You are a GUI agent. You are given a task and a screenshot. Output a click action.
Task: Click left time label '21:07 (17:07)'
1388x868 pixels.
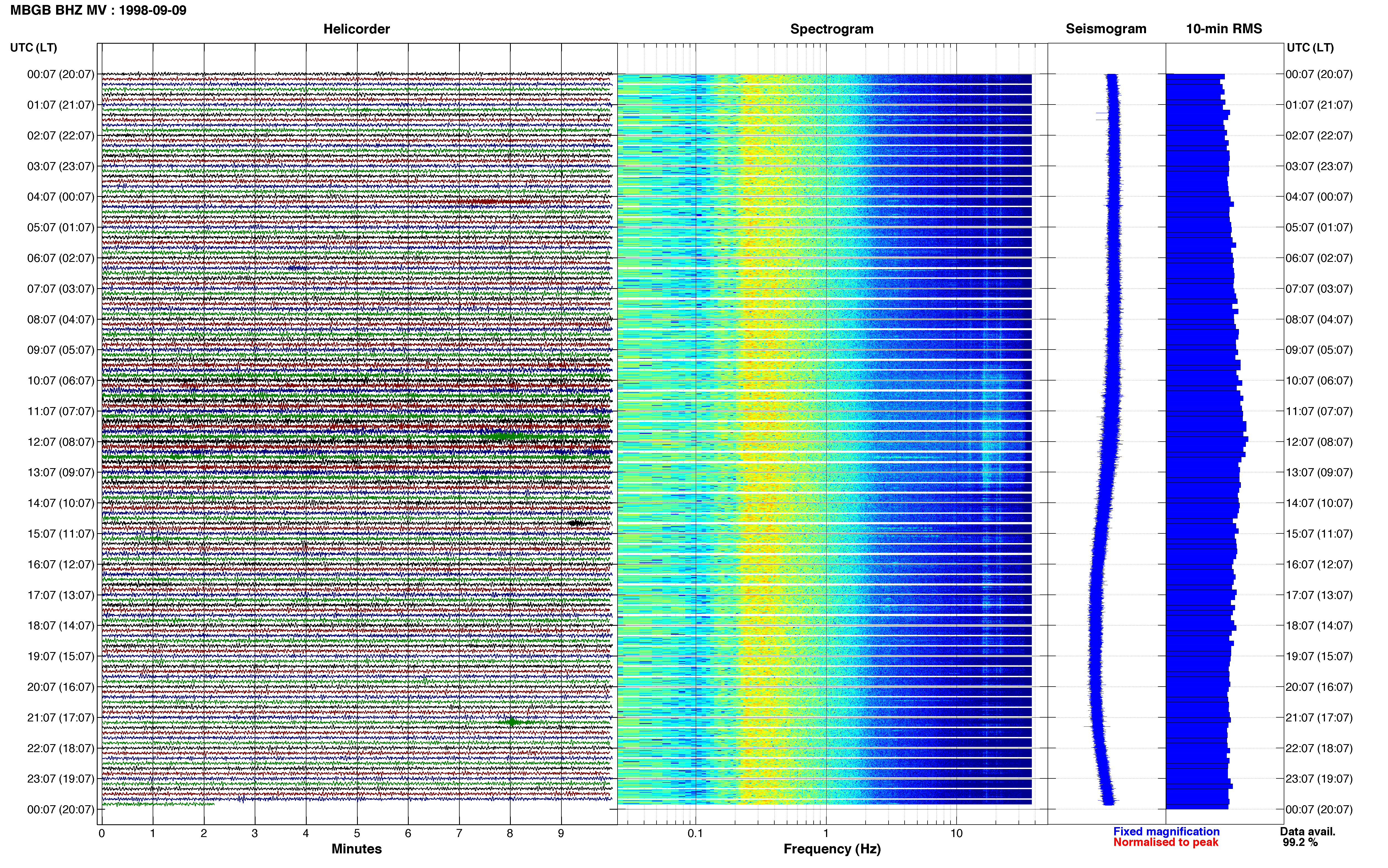coord(60,718)
